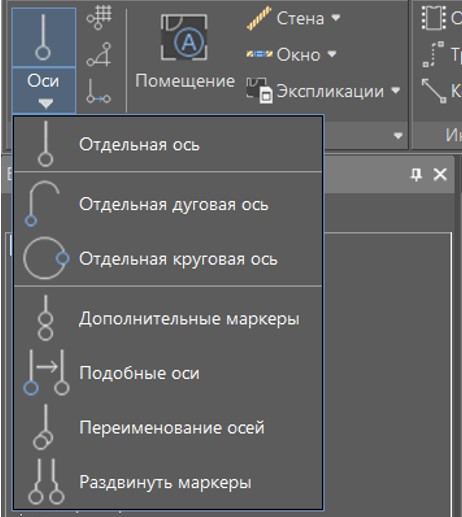Choose Дополнительные маркеры option

(168, 318)
